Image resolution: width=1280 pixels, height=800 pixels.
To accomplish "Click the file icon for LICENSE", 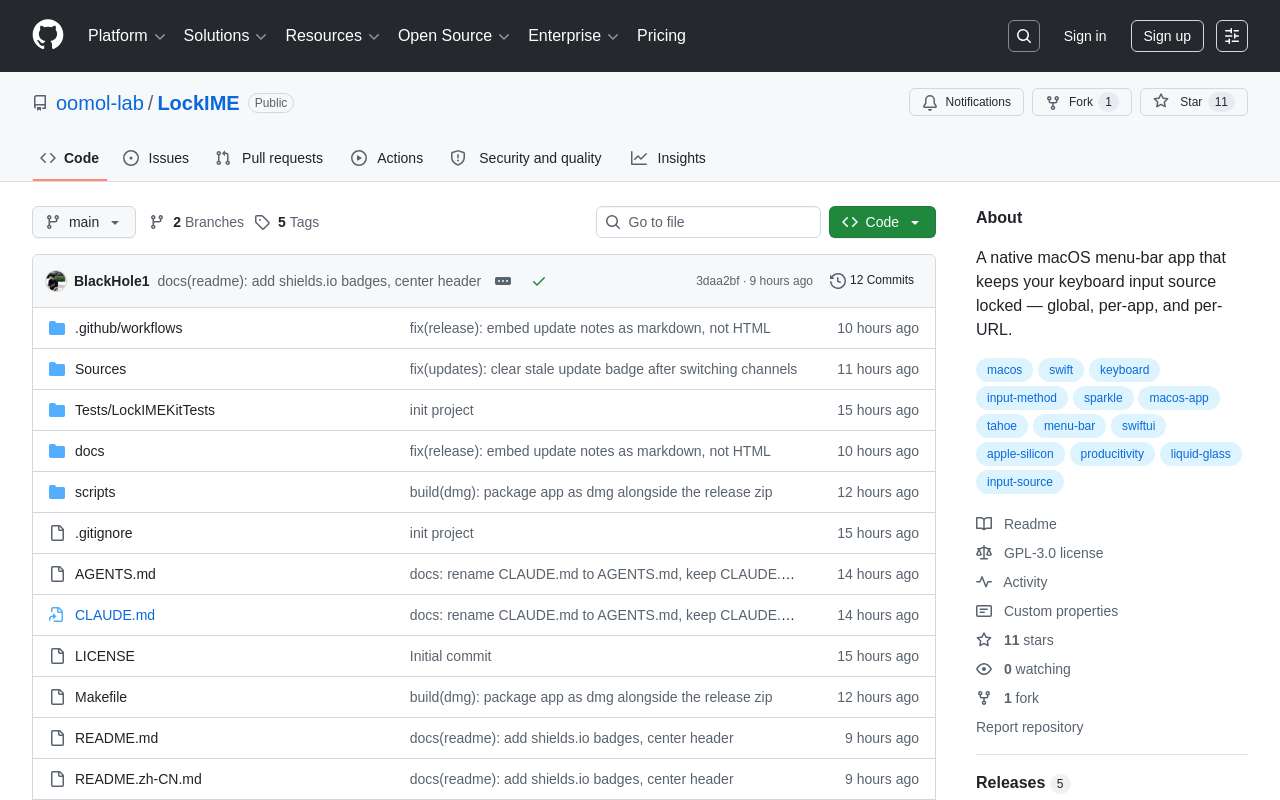I will (x=57, y=656).
